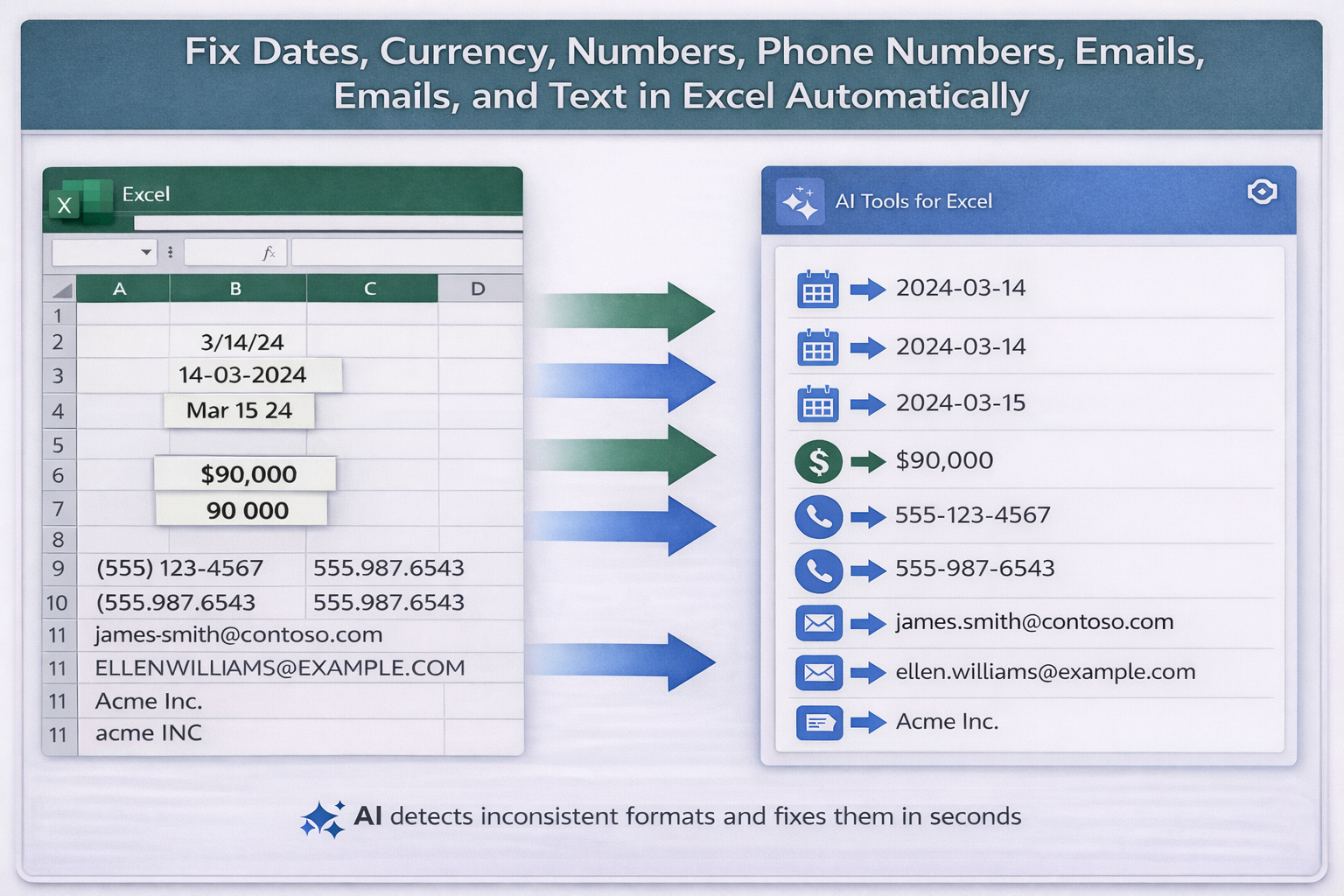1344x896 pixels.
Task: Click the calendar icon beside 2024-03-15
Action: [x=817, y=403]
